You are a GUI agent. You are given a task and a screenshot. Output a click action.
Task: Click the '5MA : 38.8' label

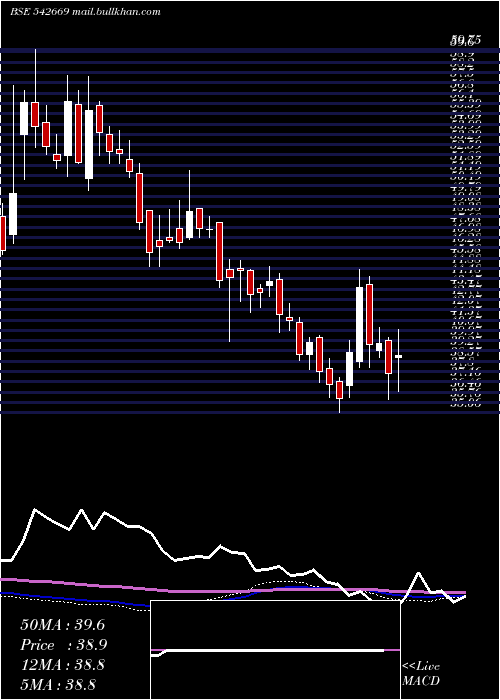[58, 684]
